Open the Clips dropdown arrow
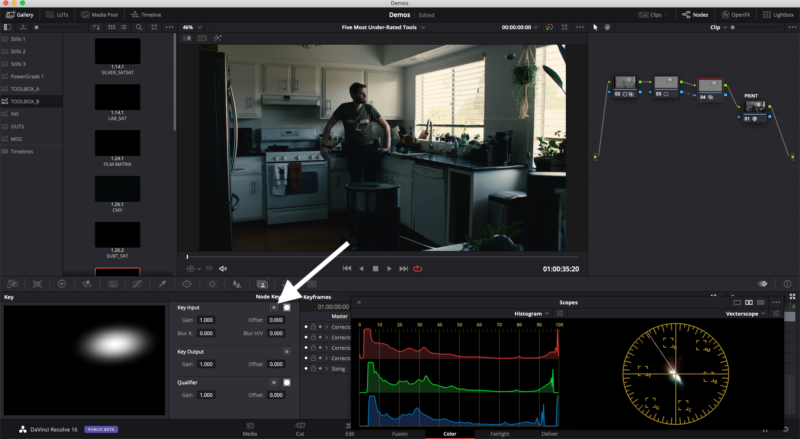Image resolution: width=800 pixels, height=439 pixels. pos(666,15)
